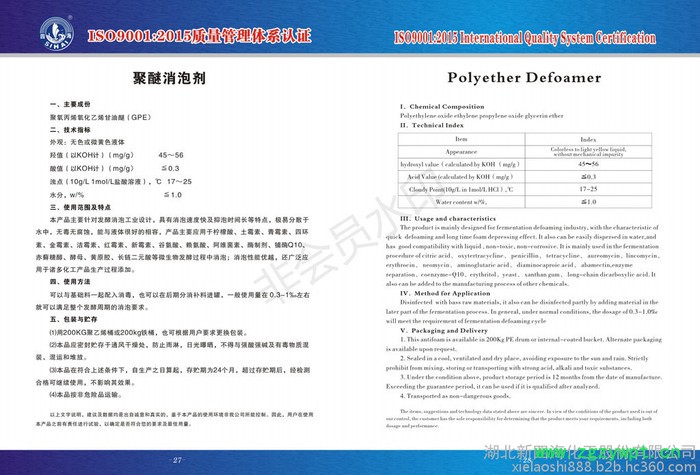Click the 'ISO9001:2015 International Quality System Certification' banner text
Viewport: 700px width, 475px height.
click(x=525, y=38)
